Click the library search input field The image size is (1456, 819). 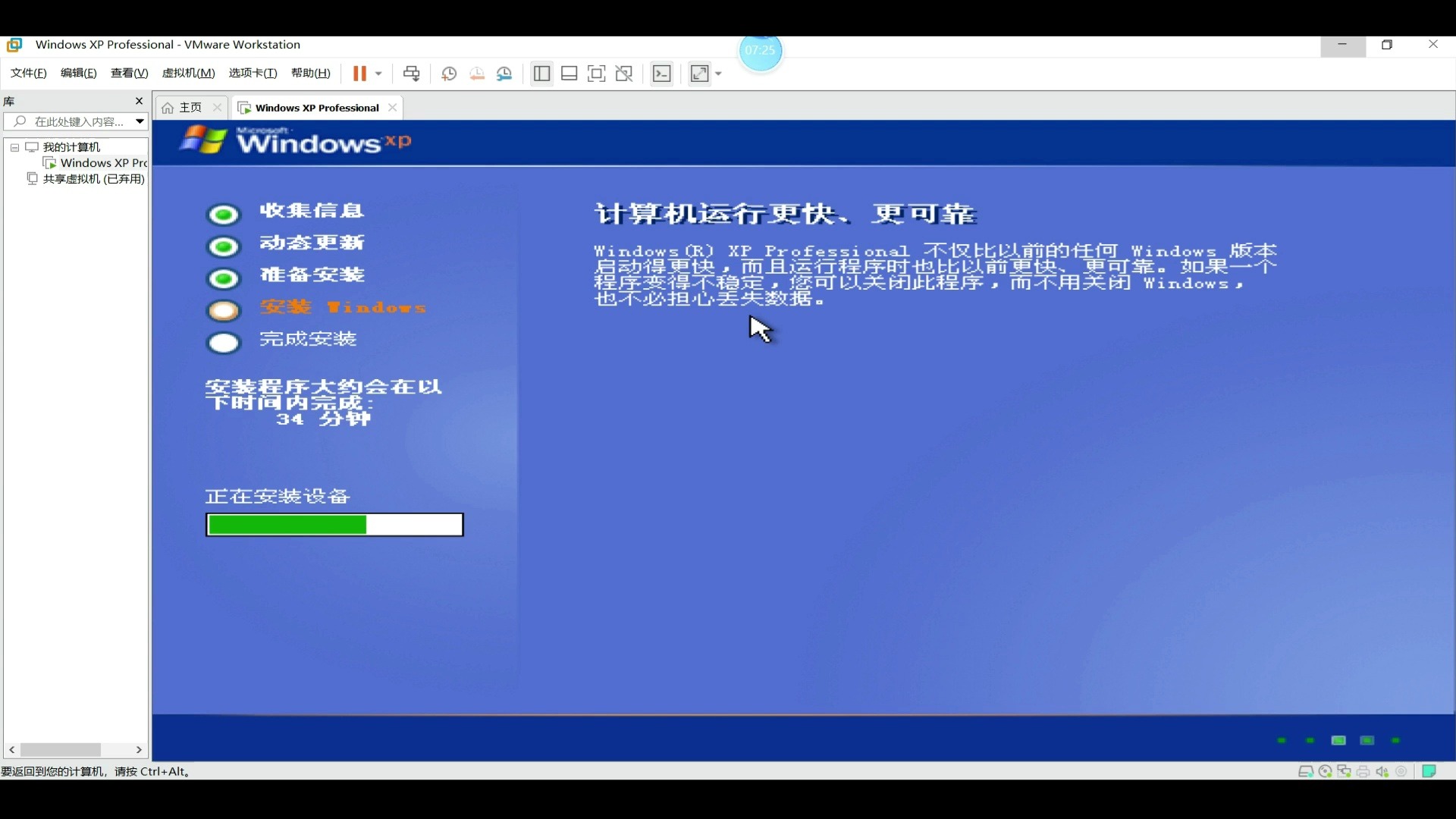[68, 121]
